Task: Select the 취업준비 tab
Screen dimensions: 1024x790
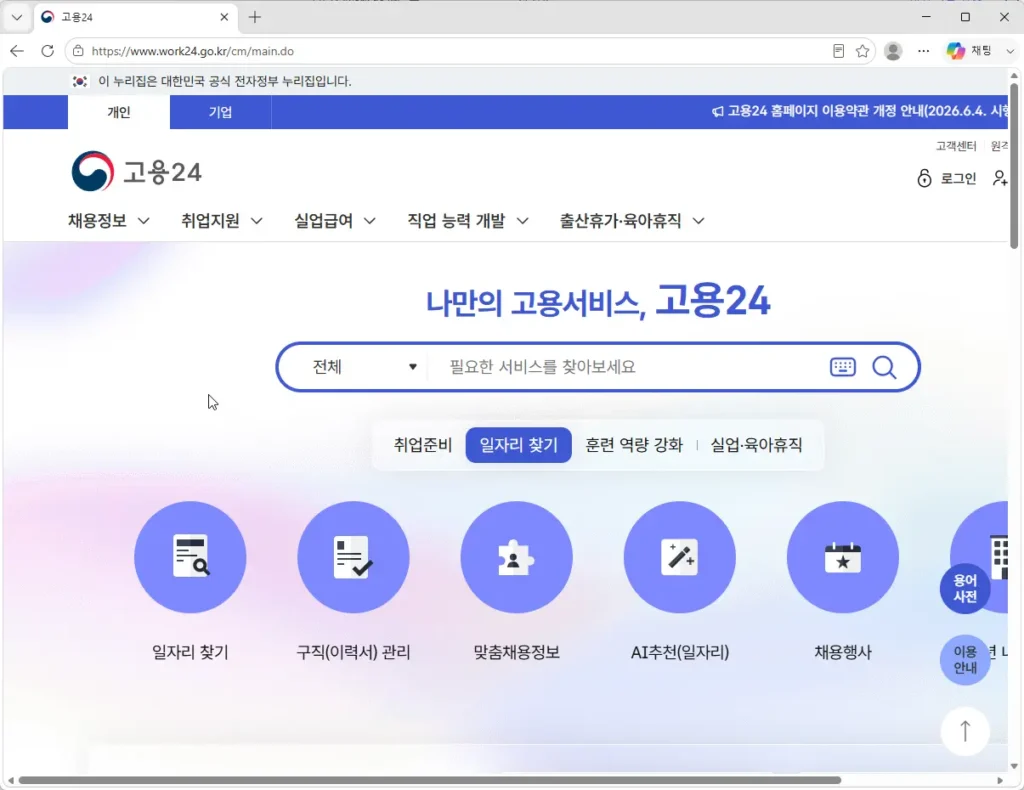Action: pyautogui.click(x=423, y=445)
